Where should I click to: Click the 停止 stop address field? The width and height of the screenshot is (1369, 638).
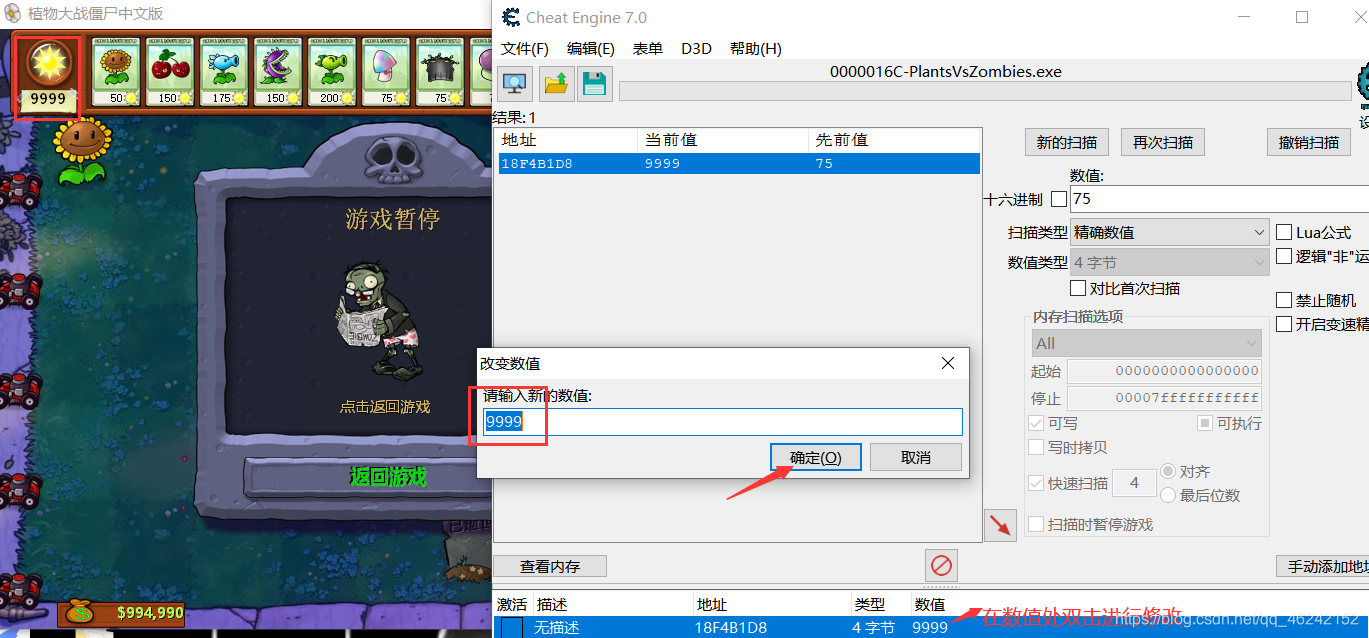point(1164,399)
